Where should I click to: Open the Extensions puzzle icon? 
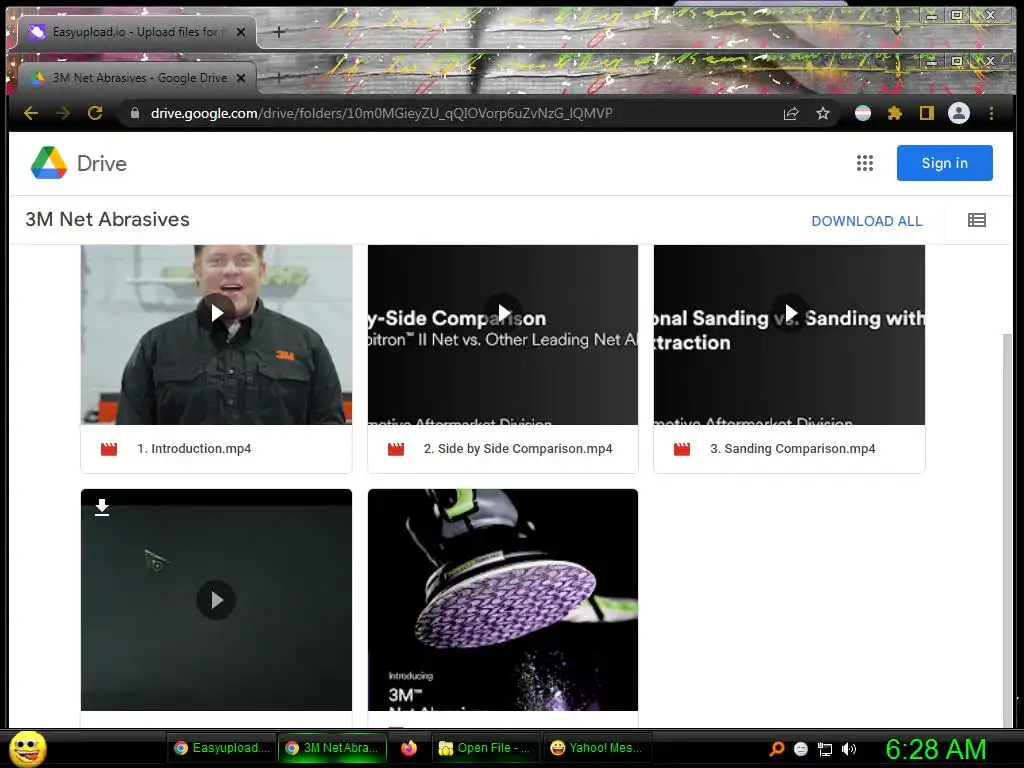point(895,114)
